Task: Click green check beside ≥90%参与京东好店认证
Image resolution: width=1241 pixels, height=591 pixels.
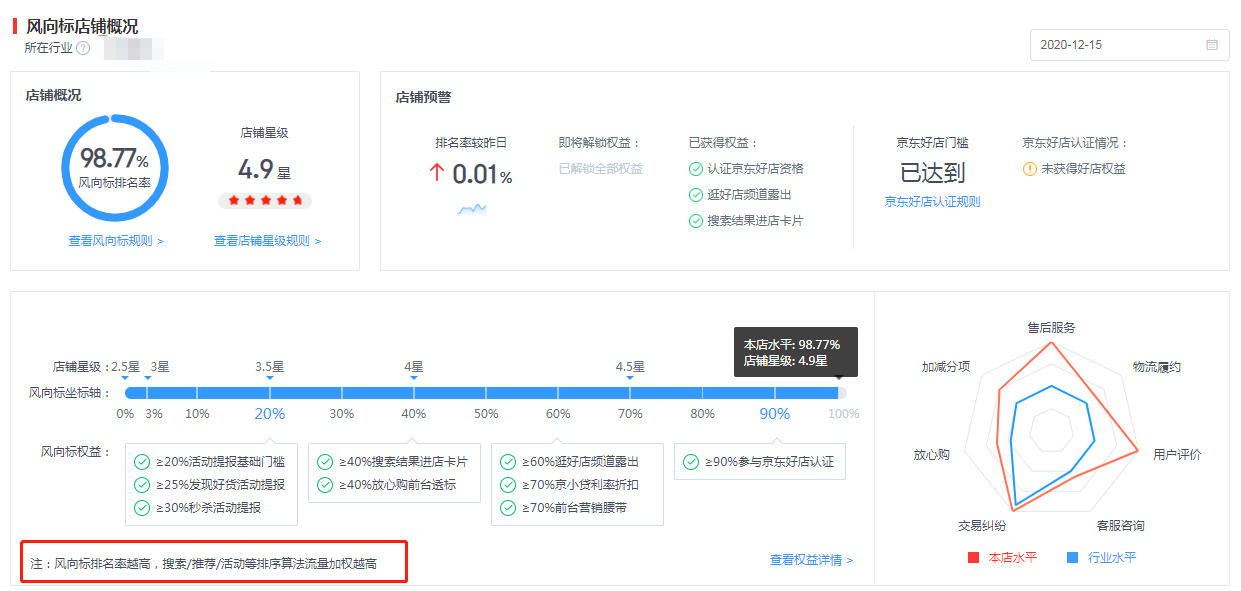Action: tap(691, 462)
